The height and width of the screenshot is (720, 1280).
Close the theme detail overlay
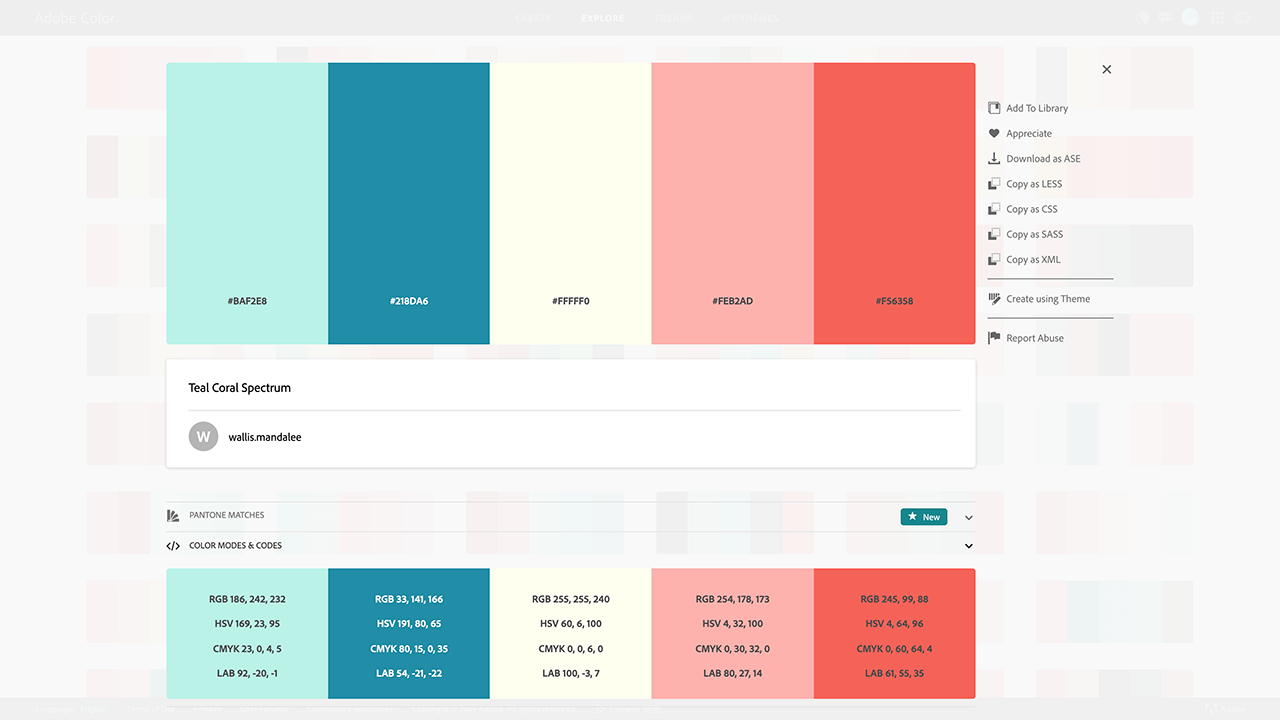coord(1106,70)
